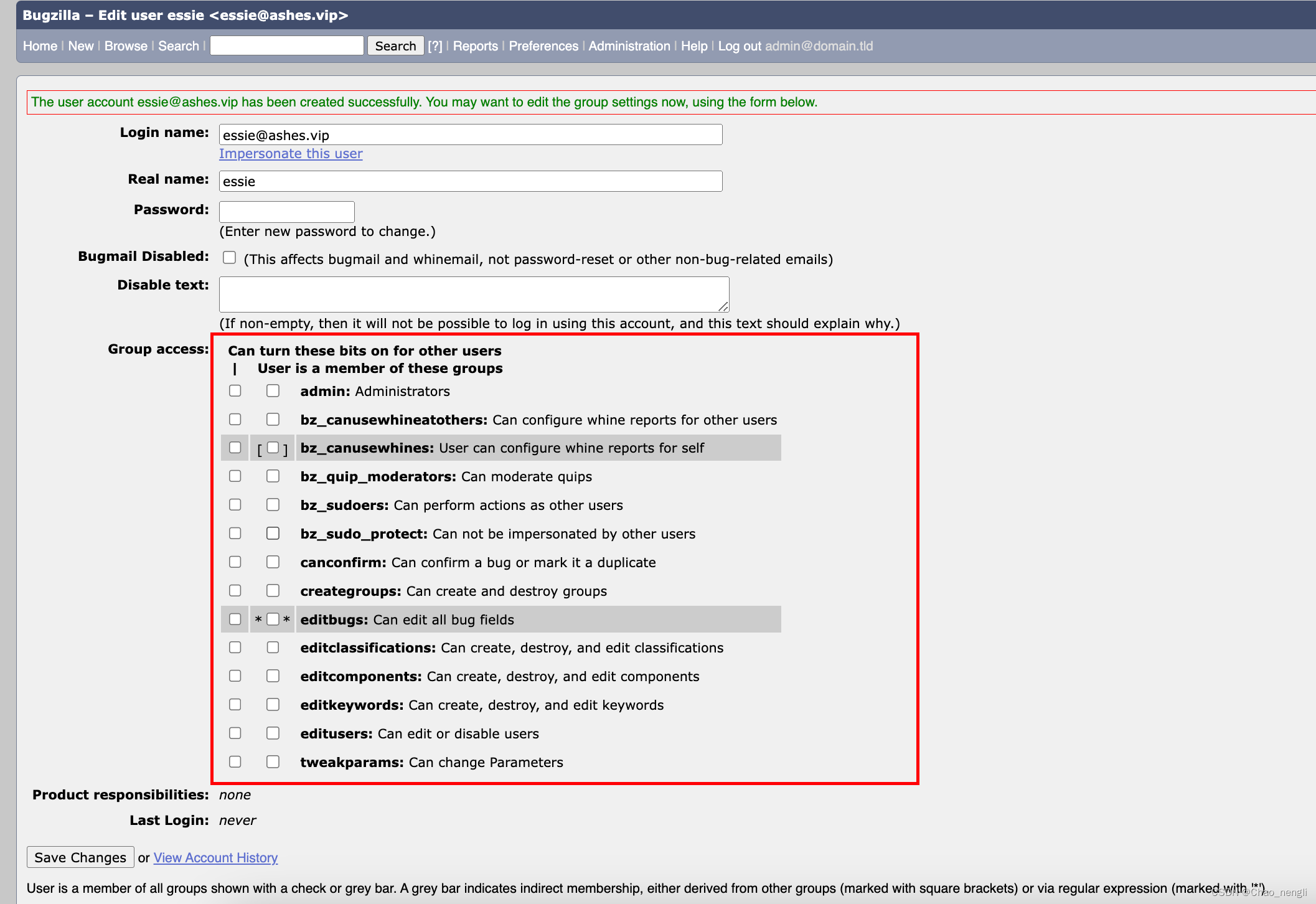Enable the Bugmail Disabled checkbox

click(x=230, y=258)
